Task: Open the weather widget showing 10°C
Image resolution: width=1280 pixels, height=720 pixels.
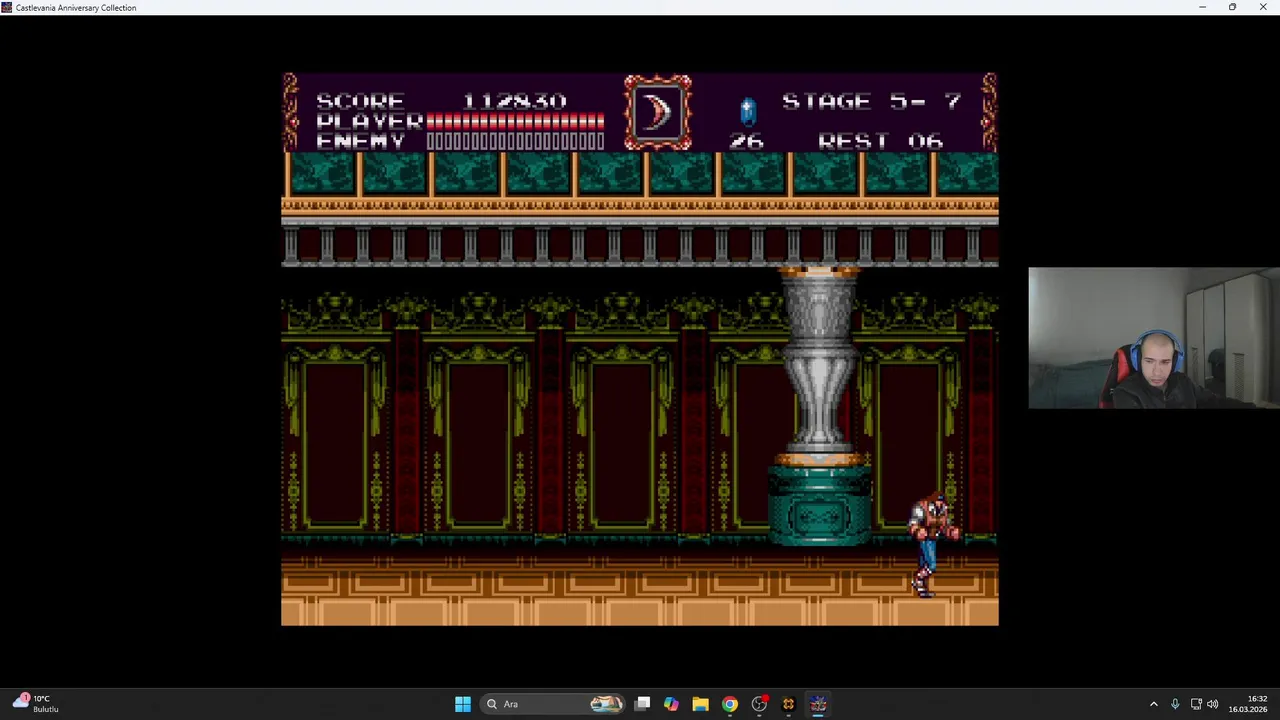Action: (36, 704)
